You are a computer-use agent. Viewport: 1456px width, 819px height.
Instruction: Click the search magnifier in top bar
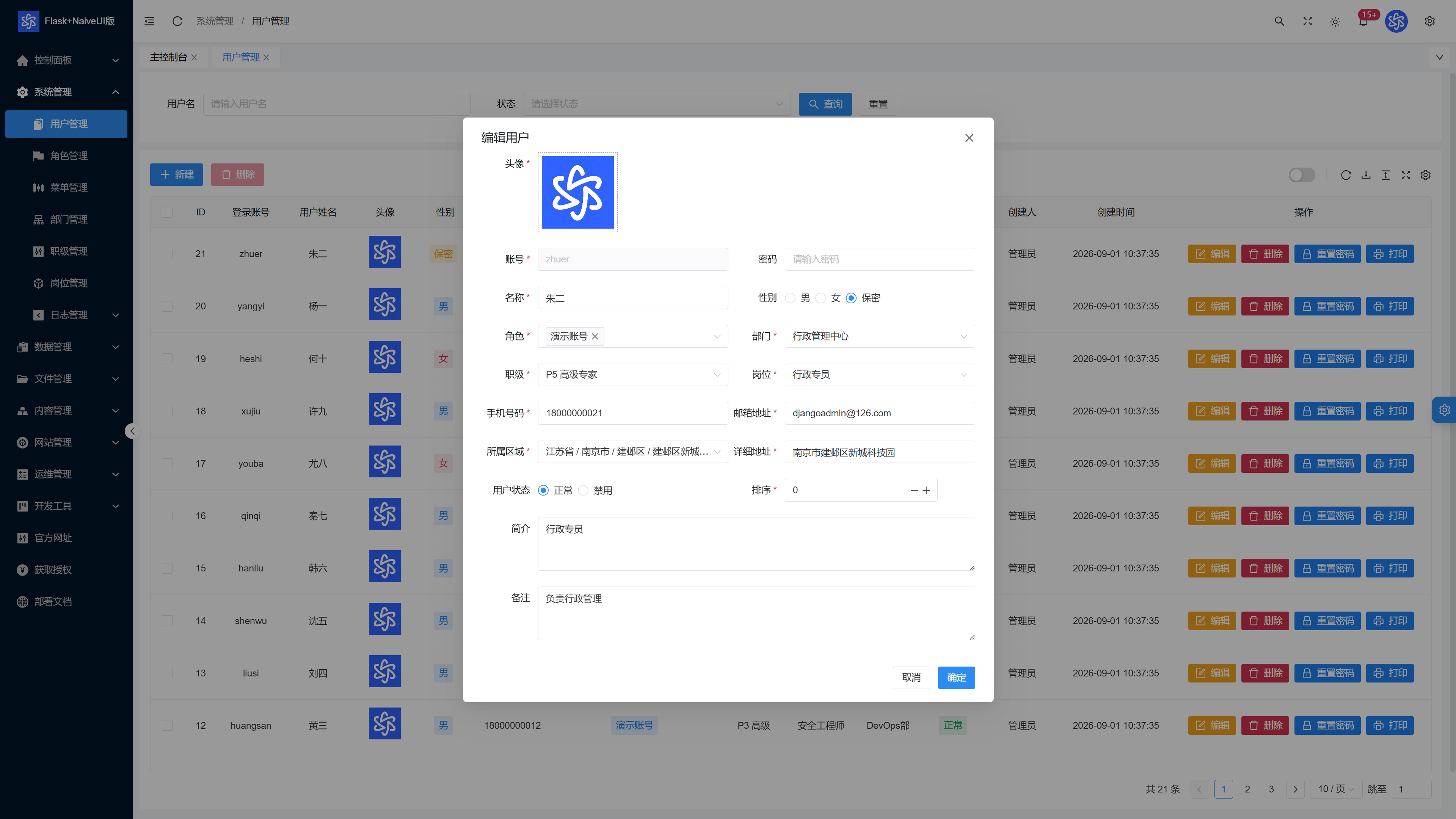[x=1279, y=22]
